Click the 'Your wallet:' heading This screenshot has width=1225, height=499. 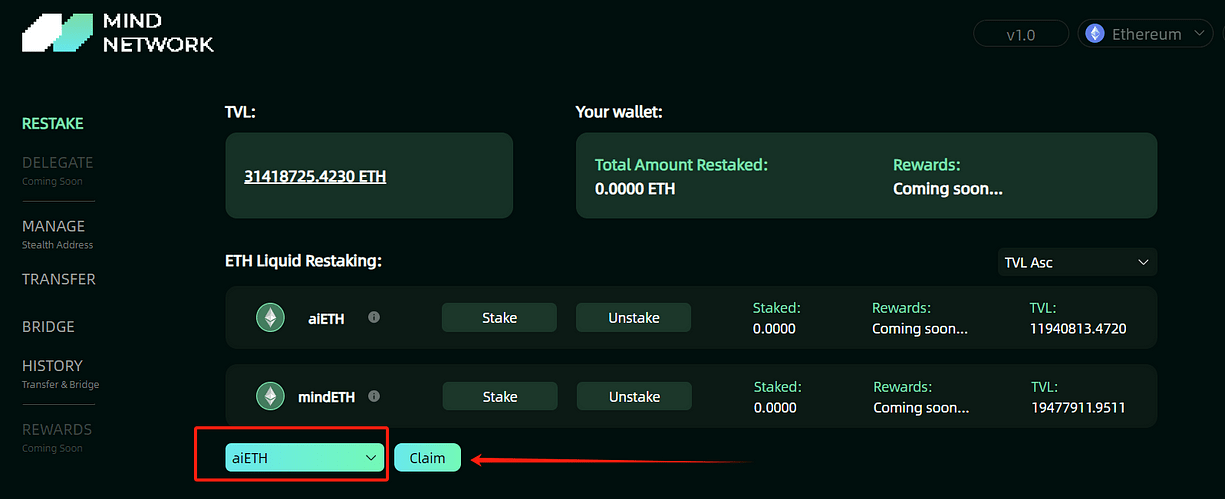coord(619,112)
